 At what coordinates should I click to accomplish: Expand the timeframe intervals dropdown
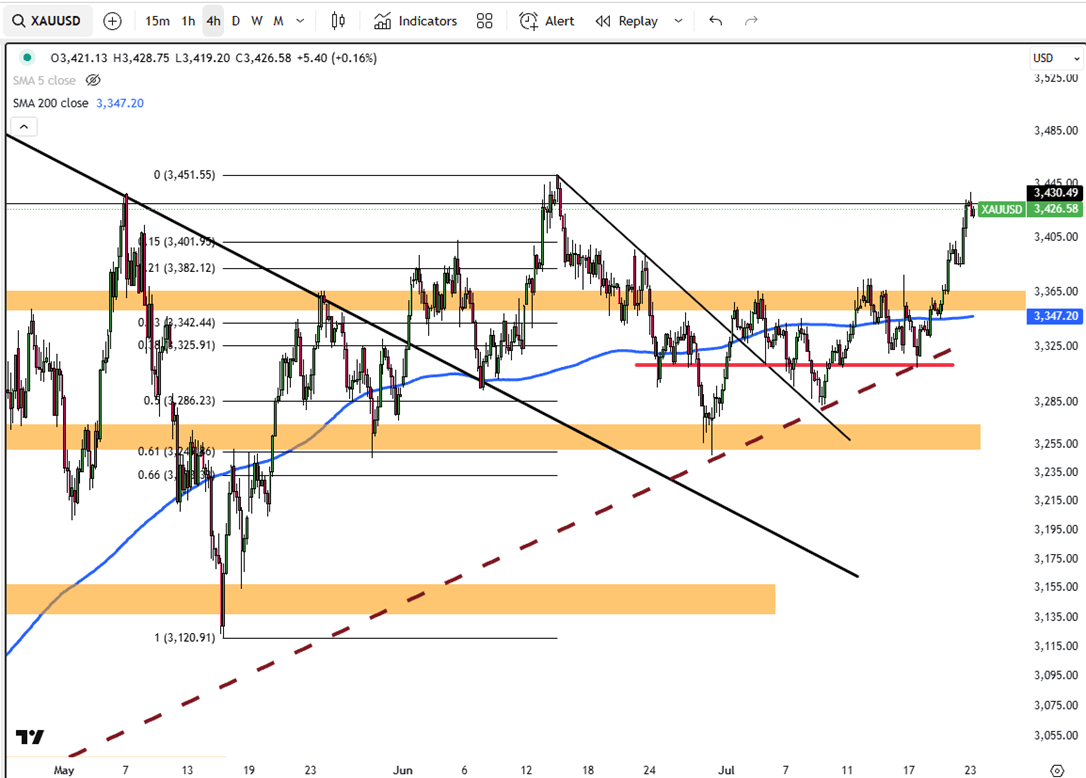[300, 21]
